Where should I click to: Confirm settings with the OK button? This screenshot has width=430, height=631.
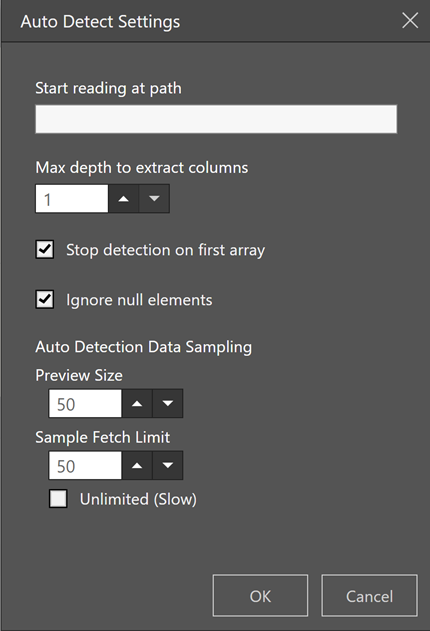[x=260, y=596]
